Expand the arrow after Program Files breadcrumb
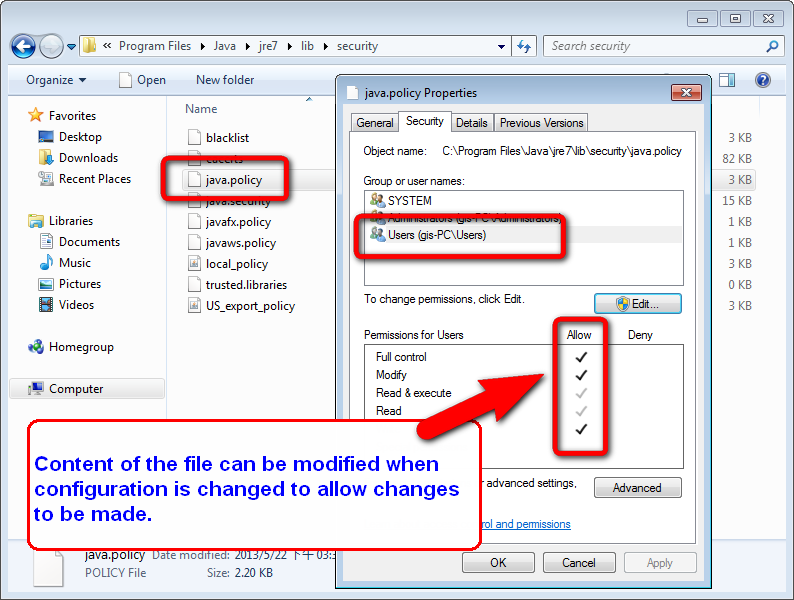Screen dimensions: 794x600 (x=203, y=47)
